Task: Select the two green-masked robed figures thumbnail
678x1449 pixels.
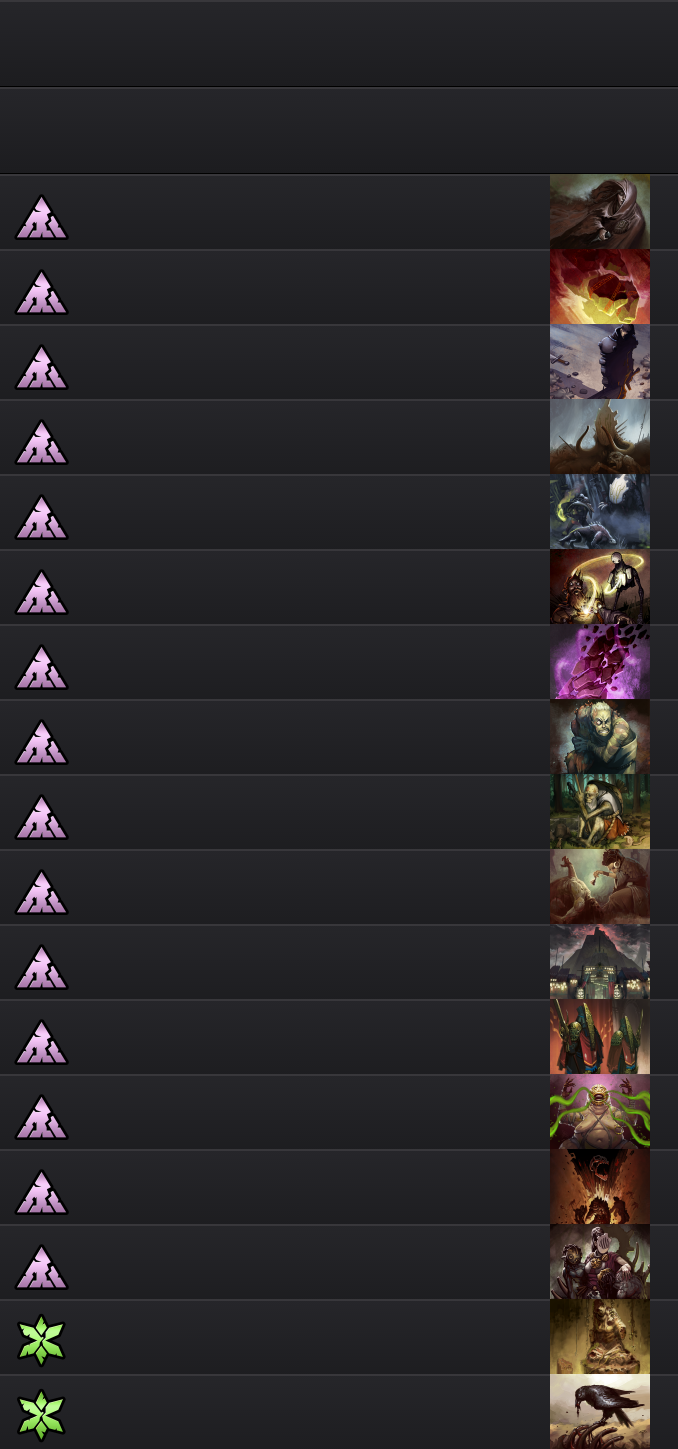Action: pyautogui.click(x=600, y=1037)
